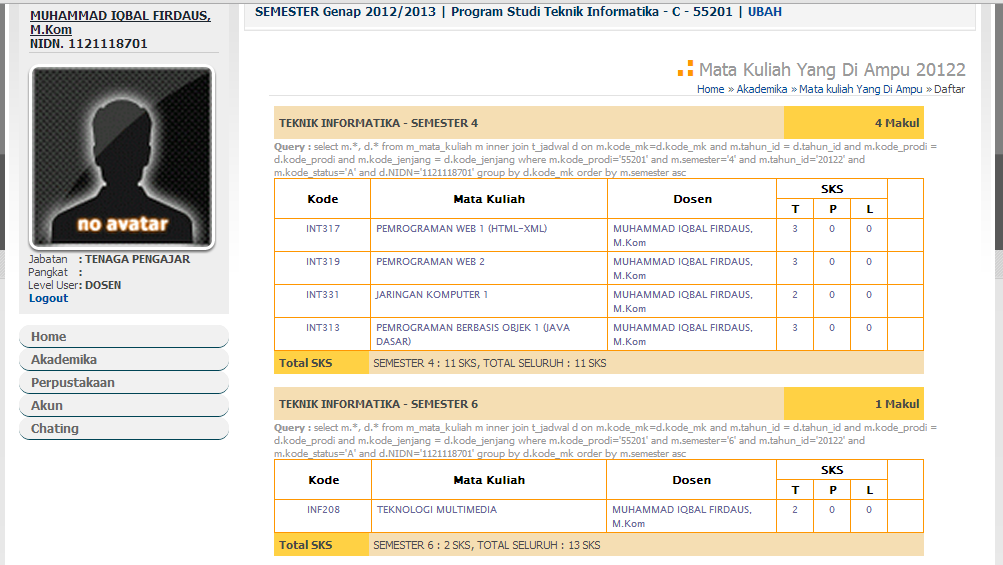Select the Jaringan Komputer 1 row

[432, 295]
